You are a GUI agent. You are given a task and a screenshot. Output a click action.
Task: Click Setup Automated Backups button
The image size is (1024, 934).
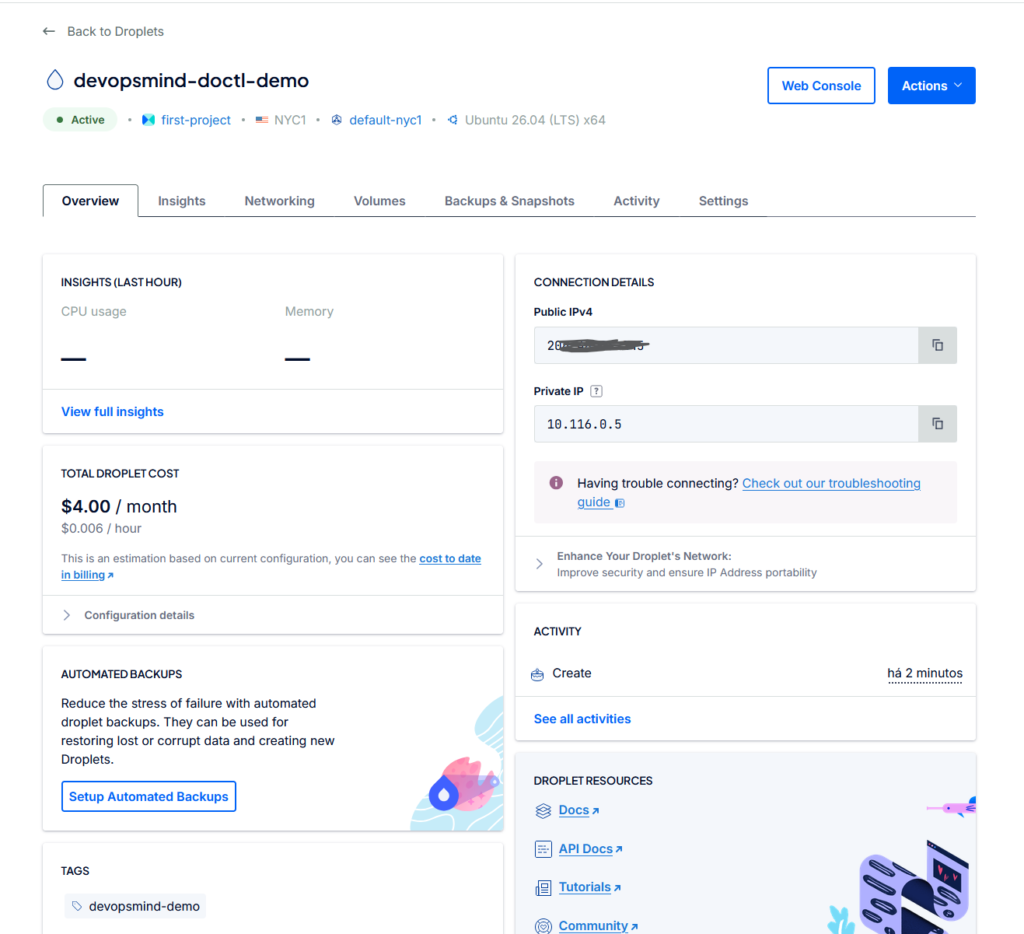tap(149, 796)
